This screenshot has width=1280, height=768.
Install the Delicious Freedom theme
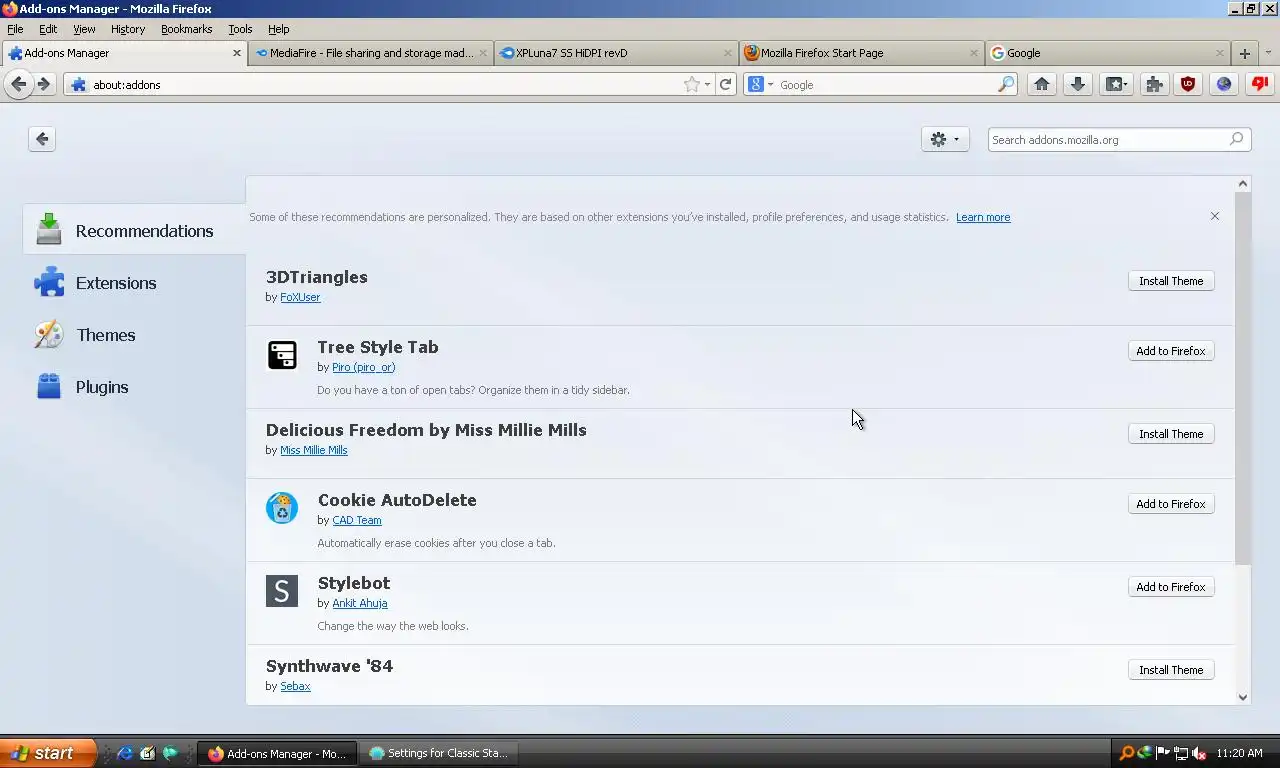click(x=1171, y=434)
